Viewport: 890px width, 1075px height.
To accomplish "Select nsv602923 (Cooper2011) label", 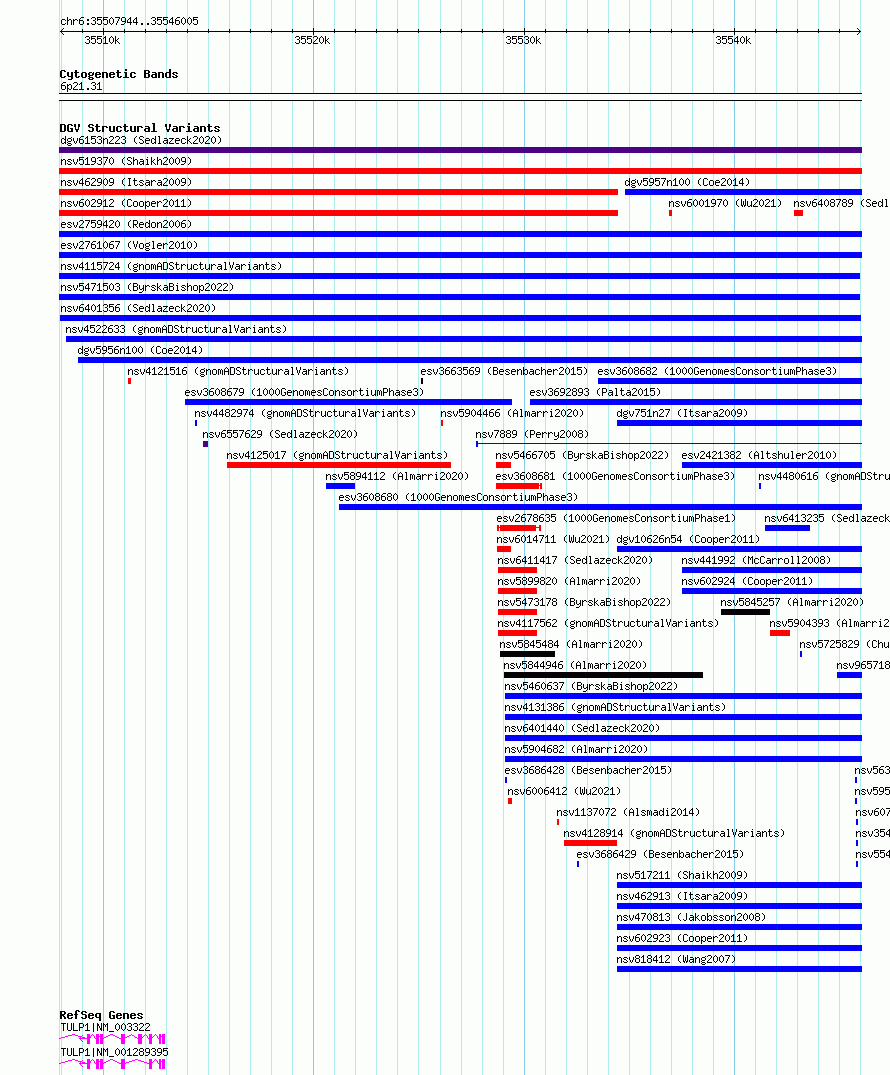I will (x=682, y=938).
